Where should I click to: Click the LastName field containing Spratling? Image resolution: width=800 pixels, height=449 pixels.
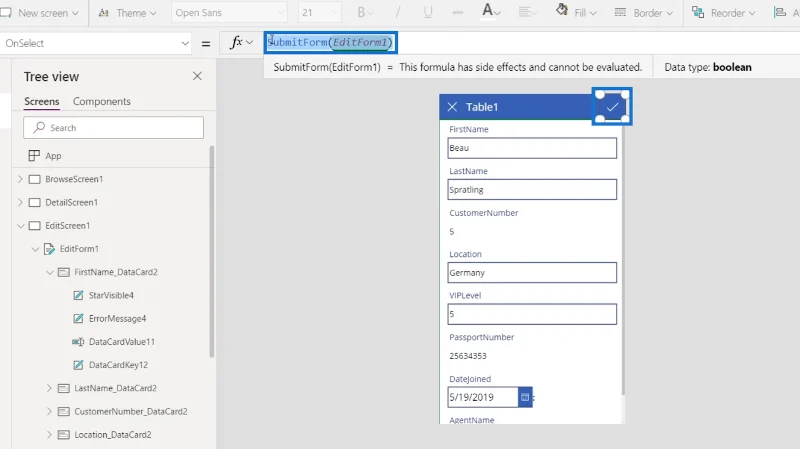tap(532, 190)
